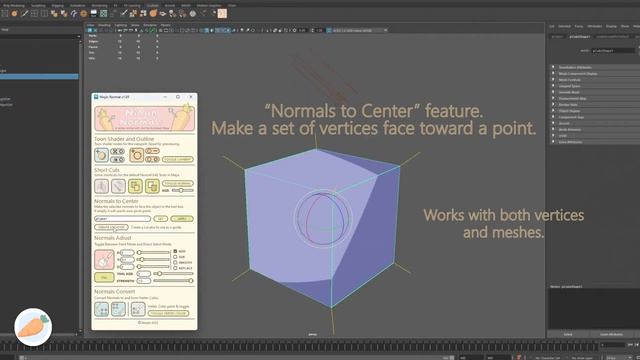
Task: Open the viewport View menu
Action: tap(91, 25)
